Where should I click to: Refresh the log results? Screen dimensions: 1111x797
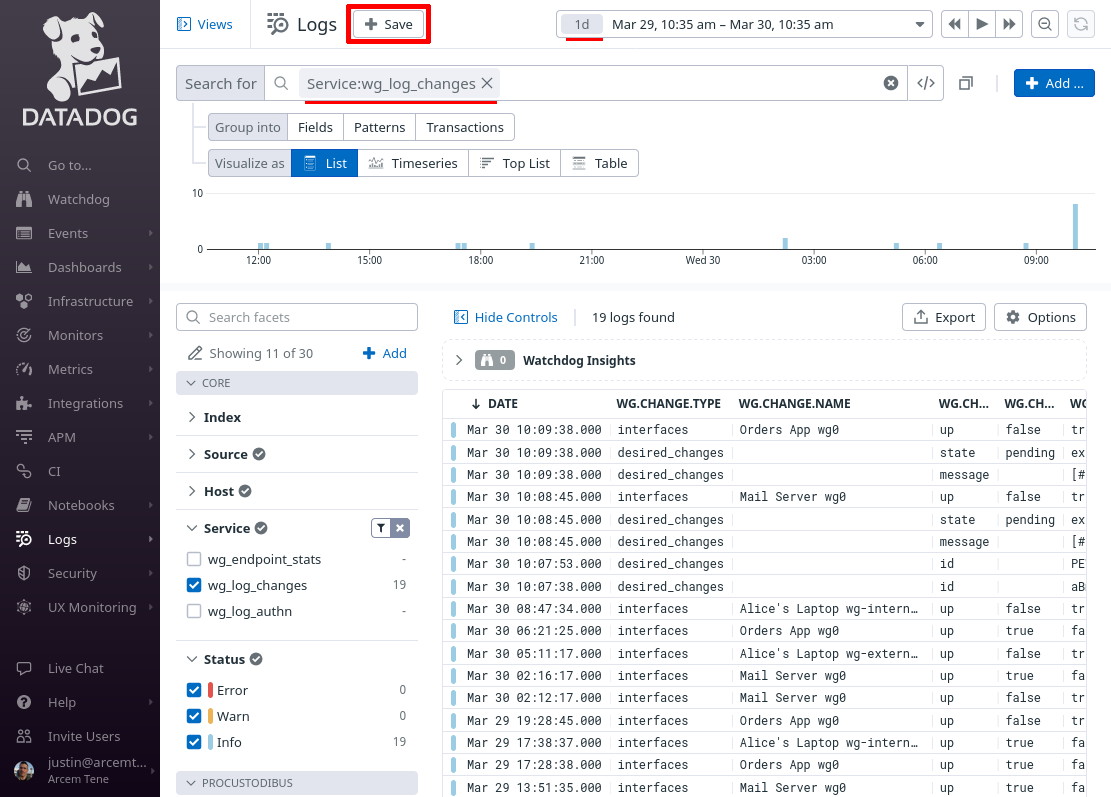1081,24
